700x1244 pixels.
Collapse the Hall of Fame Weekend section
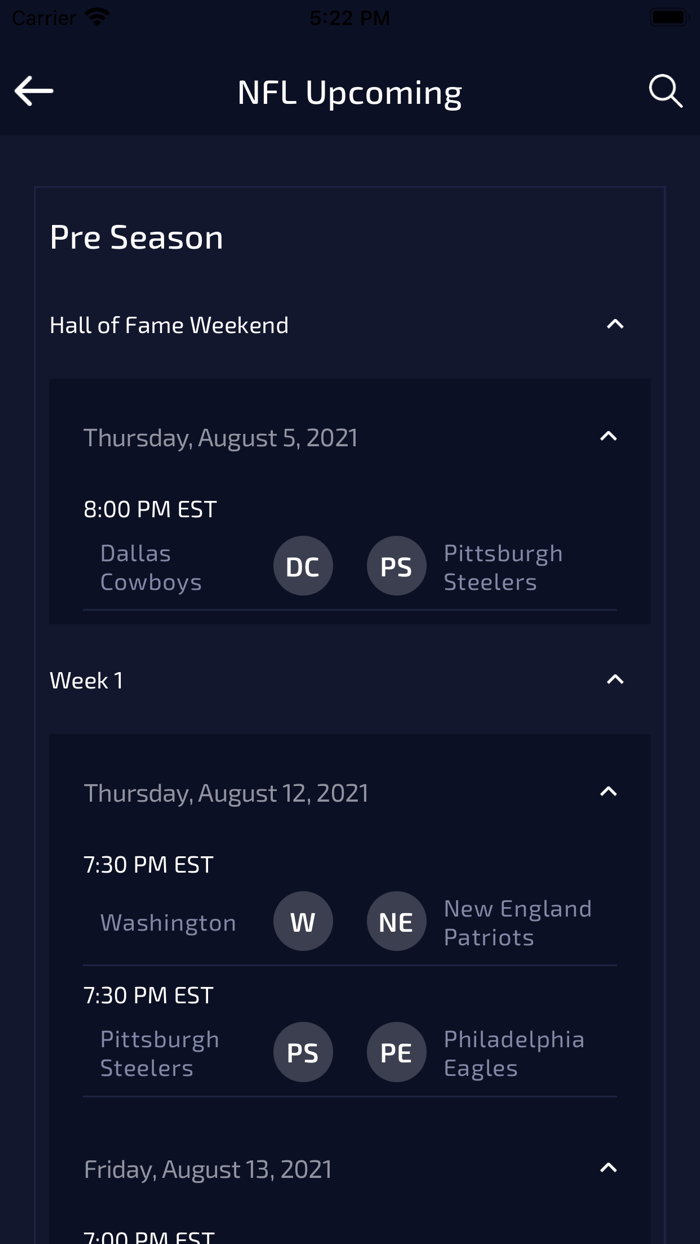(x=615, y=324)
